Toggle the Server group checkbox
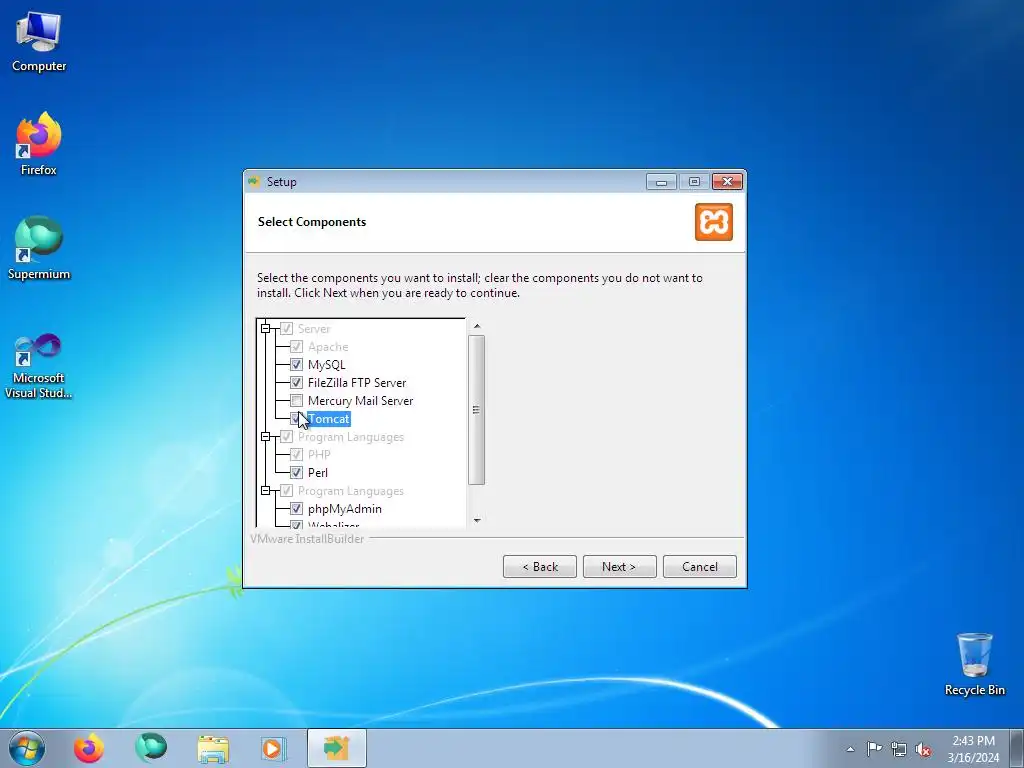1024x768 pixels. click(286, 328)
